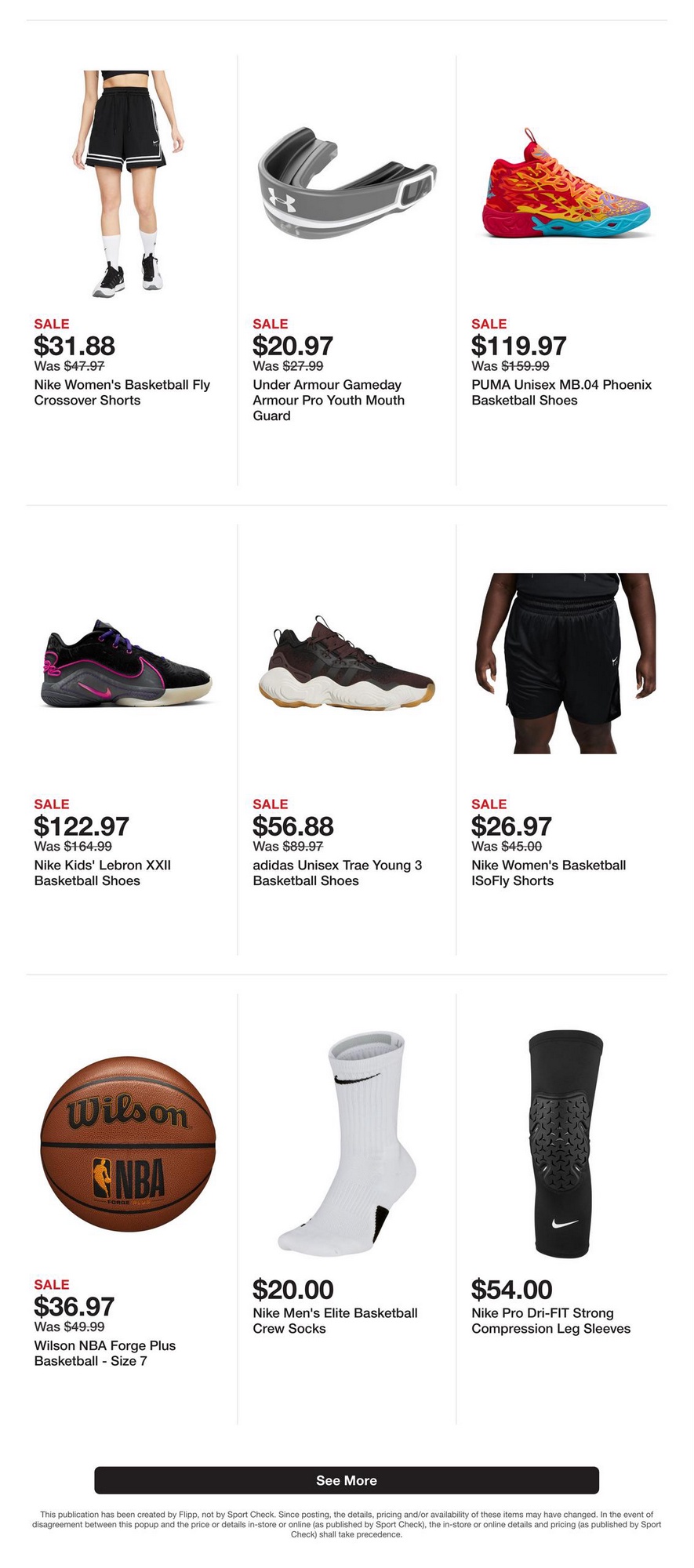Follow PUMA Unisex MB.04 Phoenix Basketball Shoes link
This screenshot has width=694, height=1568.
click(x=561, y=392)
